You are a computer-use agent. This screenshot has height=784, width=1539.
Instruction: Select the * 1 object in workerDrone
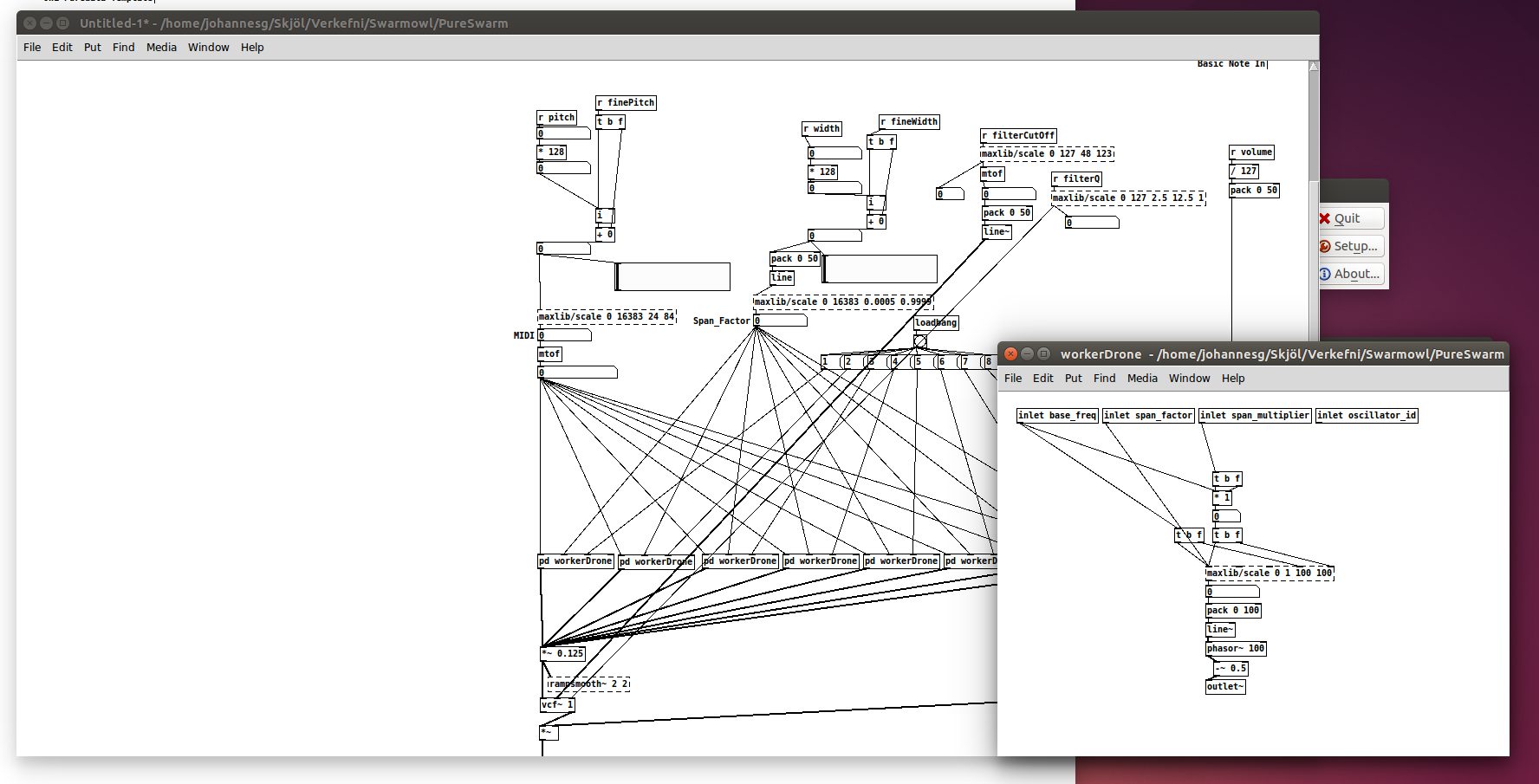[1222, 497]
